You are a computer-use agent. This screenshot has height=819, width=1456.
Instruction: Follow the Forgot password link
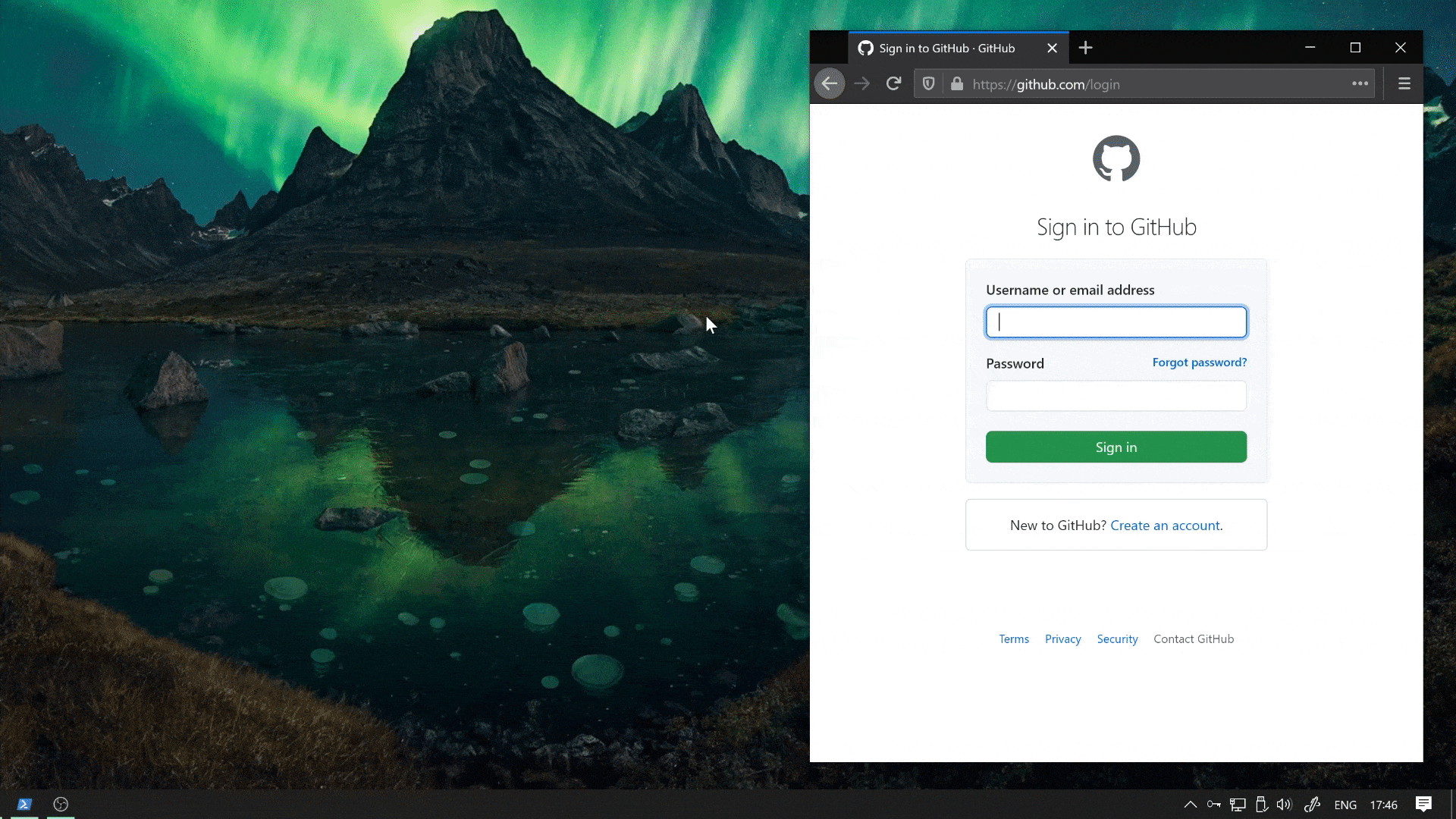click(x=1199, y=362)
